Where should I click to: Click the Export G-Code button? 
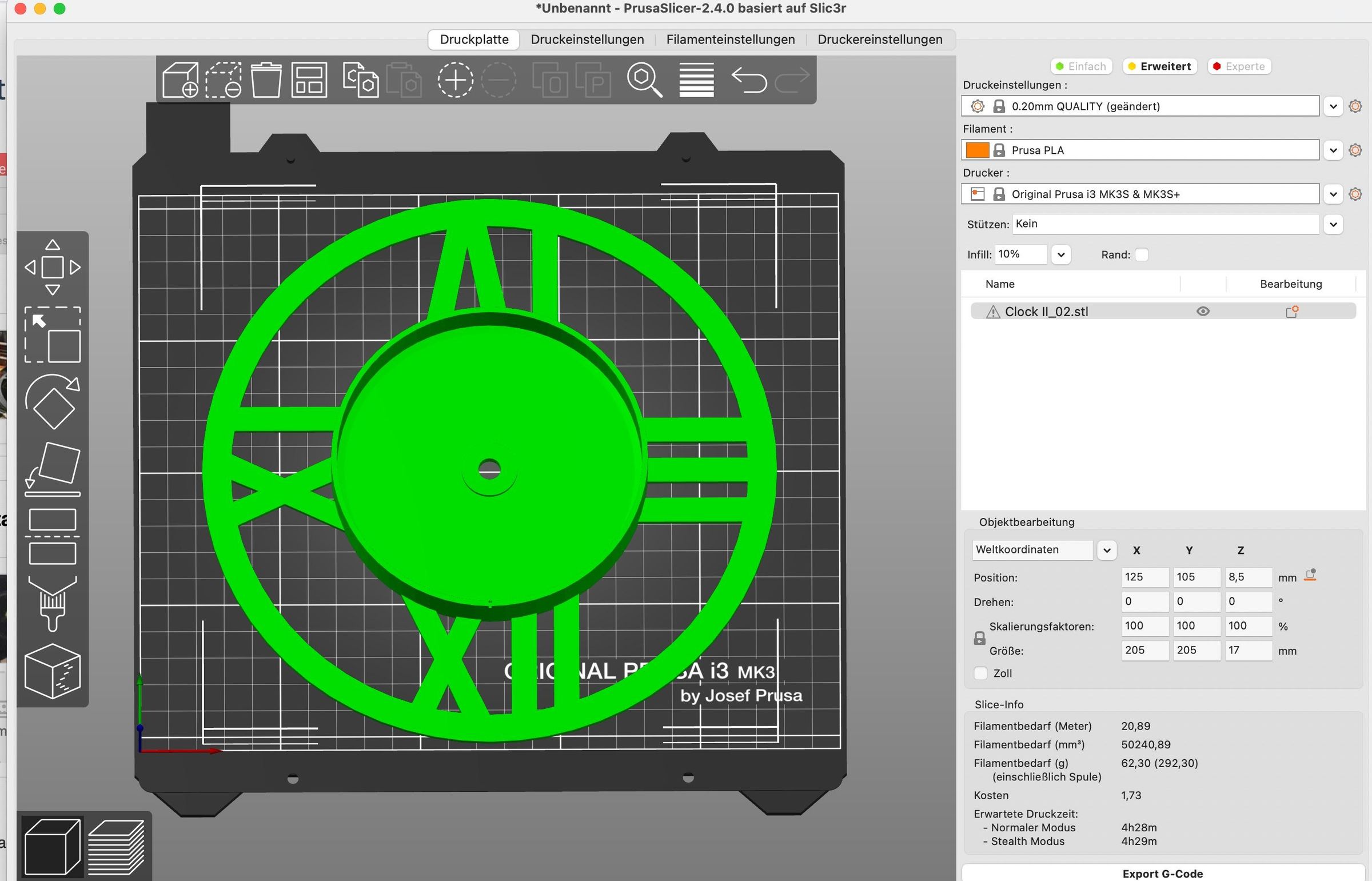(x=1163, y=873)
